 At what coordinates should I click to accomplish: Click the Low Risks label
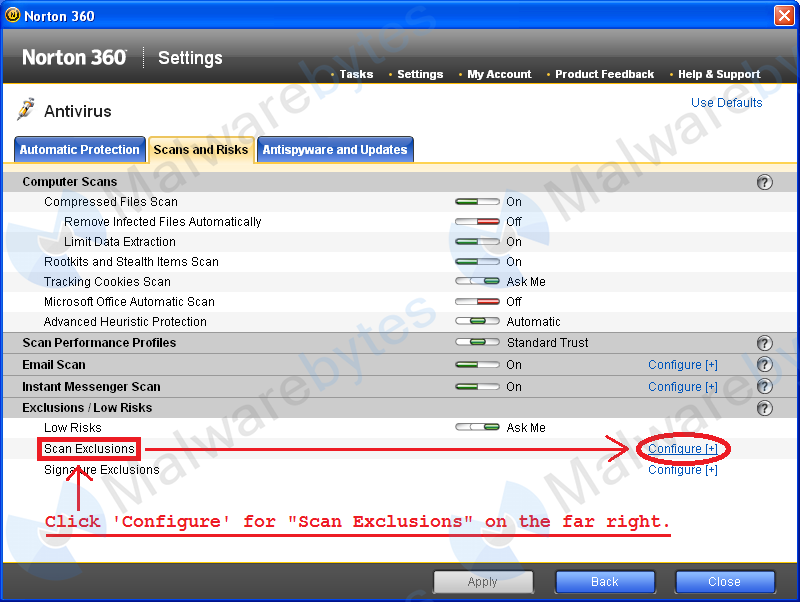(72, 428)
